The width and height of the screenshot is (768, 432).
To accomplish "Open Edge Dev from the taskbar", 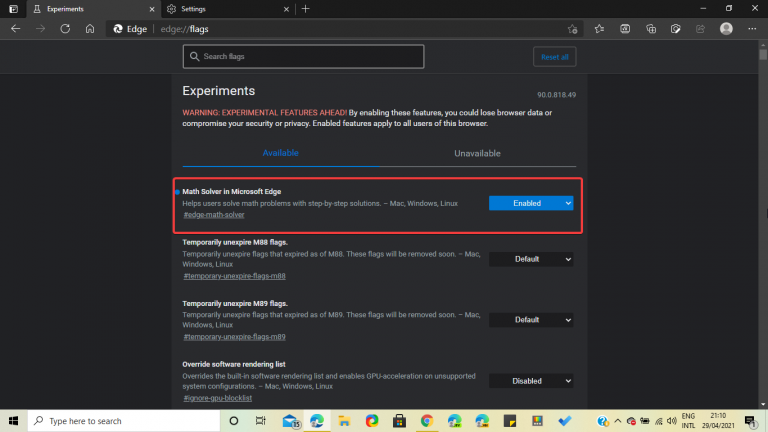I will tap(455, 421).
